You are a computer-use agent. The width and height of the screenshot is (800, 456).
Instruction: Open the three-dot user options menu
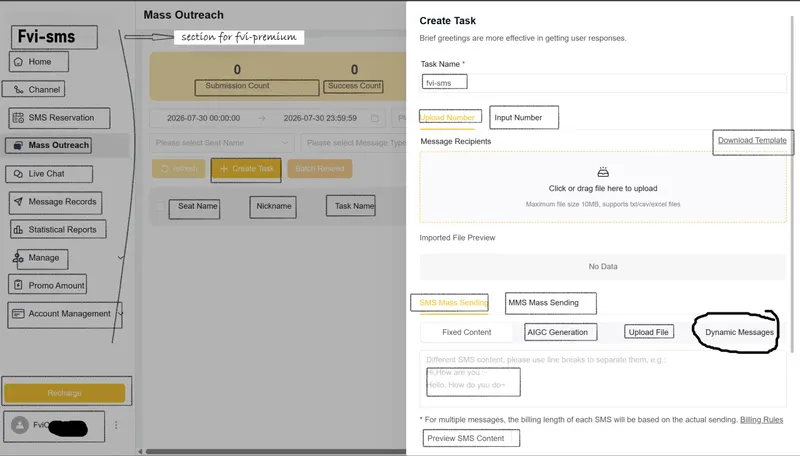pos(116,425)
